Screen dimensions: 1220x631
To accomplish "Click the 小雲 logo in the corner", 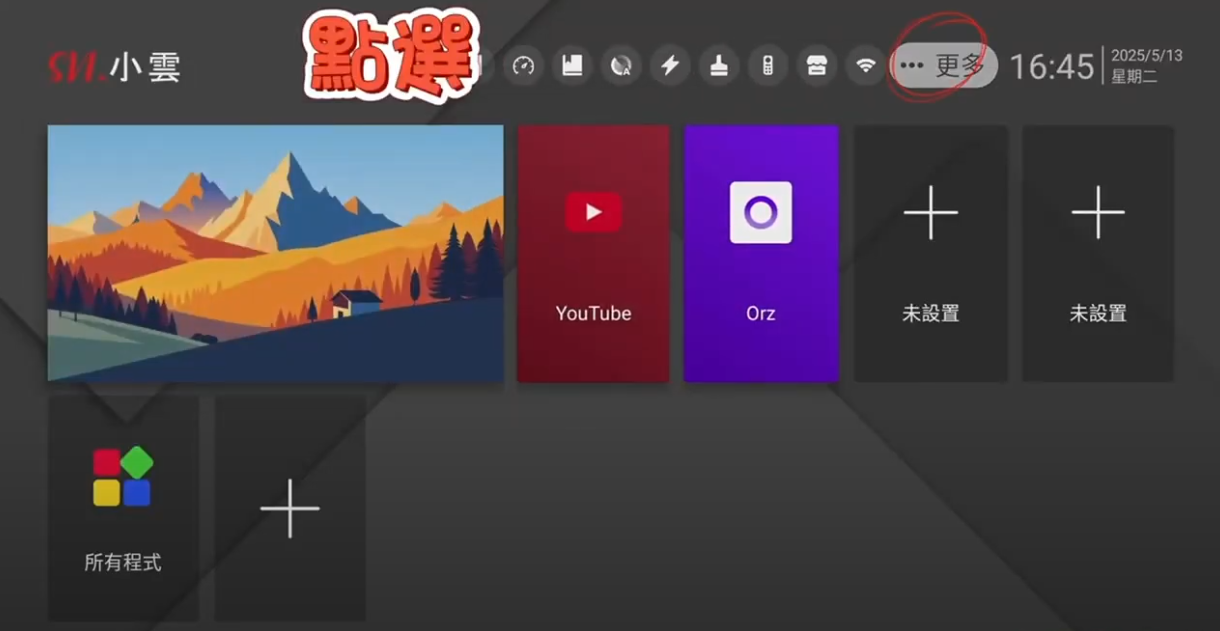I will click(115, 66).
